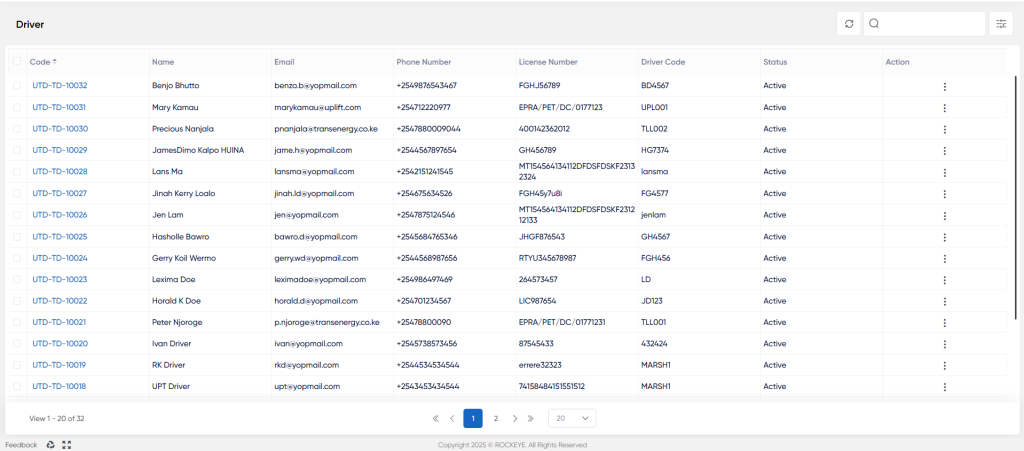Open actions menu for RK Driver
The height and width of the screenshot is (451, 1024).
tap(944, 365)
